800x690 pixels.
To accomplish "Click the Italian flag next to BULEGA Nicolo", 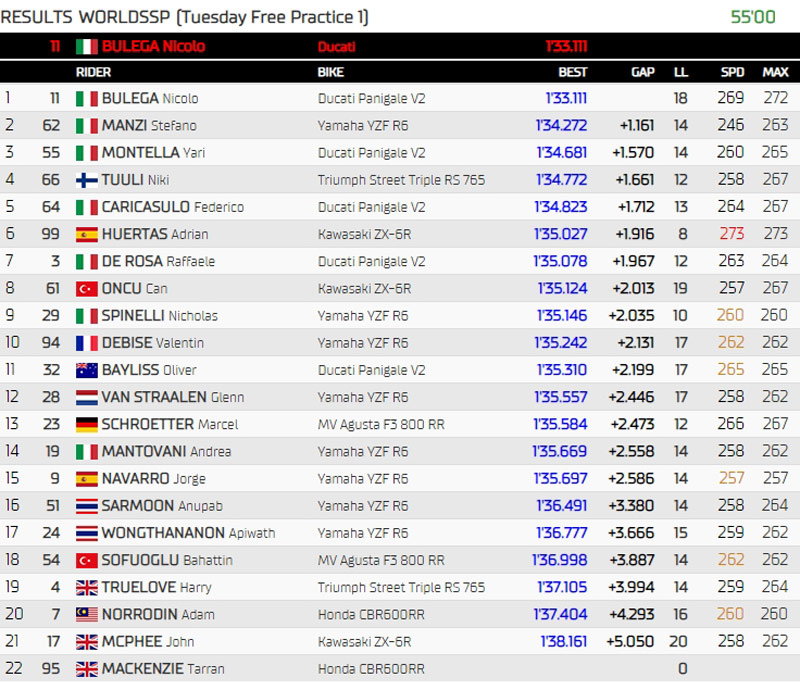I will tap(86, 98).
